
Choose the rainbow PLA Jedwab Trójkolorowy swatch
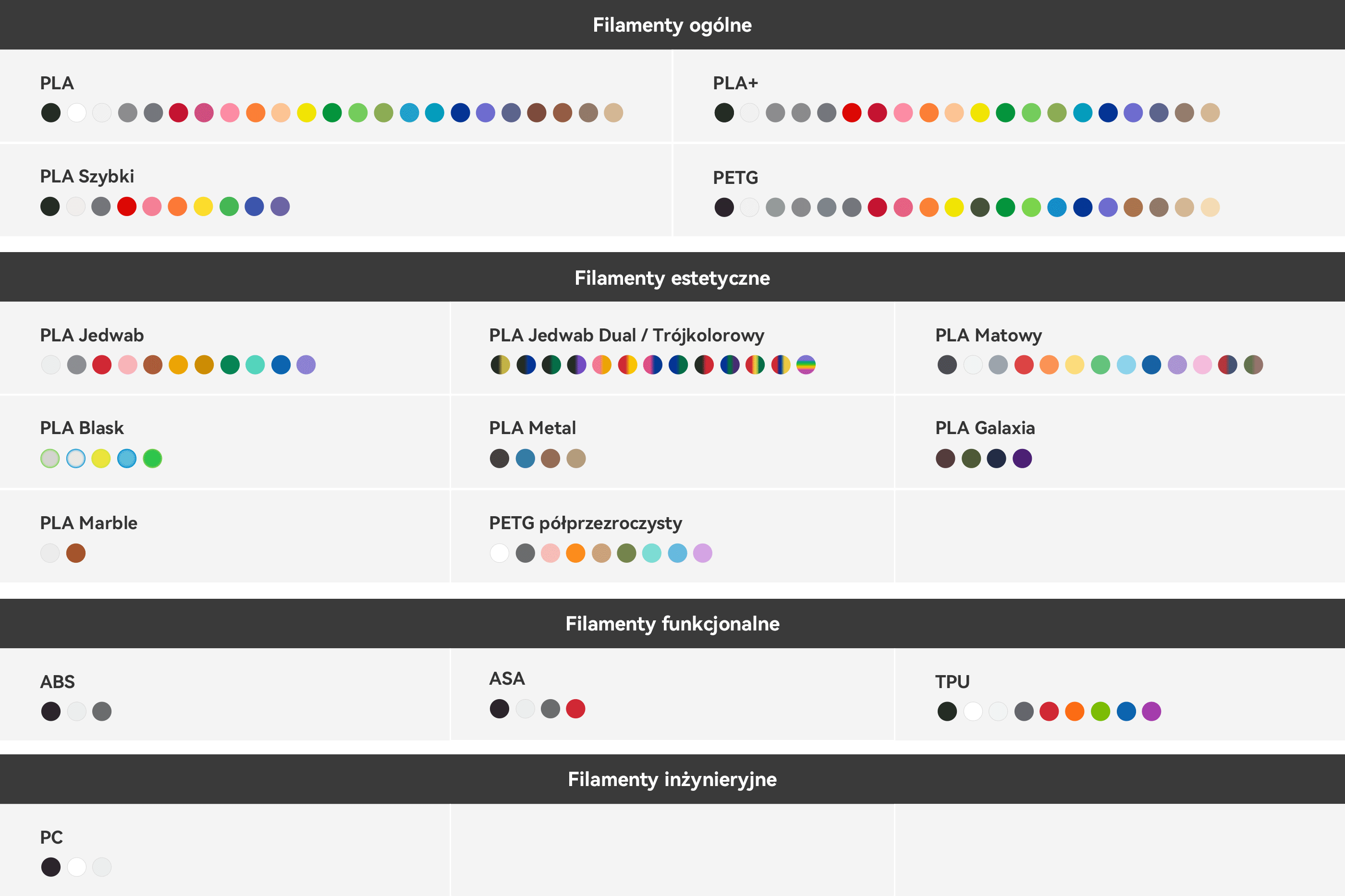click(x=806, y=364)
